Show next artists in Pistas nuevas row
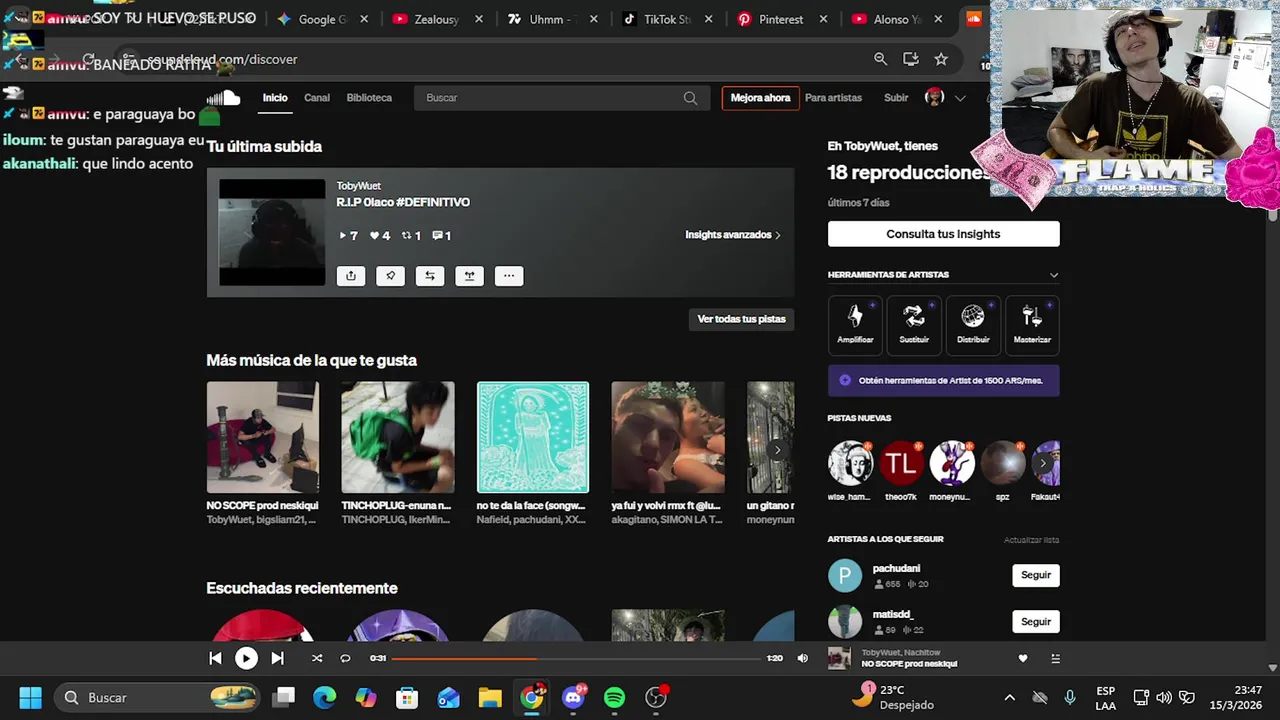1280x720 pixels. [x=1043, y=463]
